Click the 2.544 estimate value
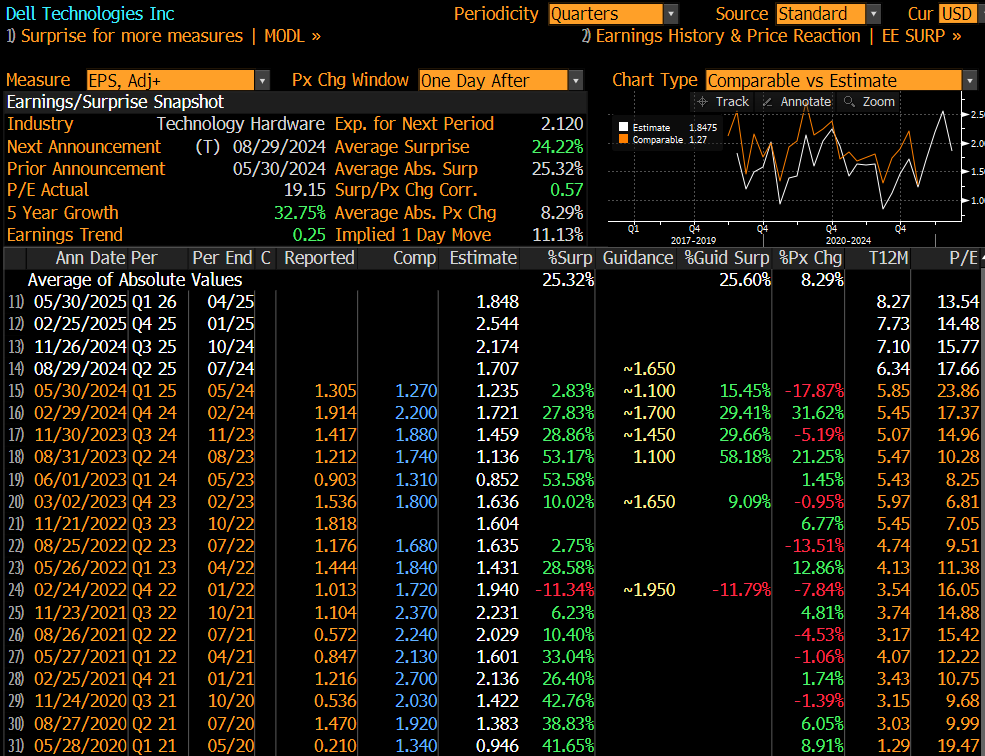The height and width of the screenshot is (756, 985). pos(498,324)
